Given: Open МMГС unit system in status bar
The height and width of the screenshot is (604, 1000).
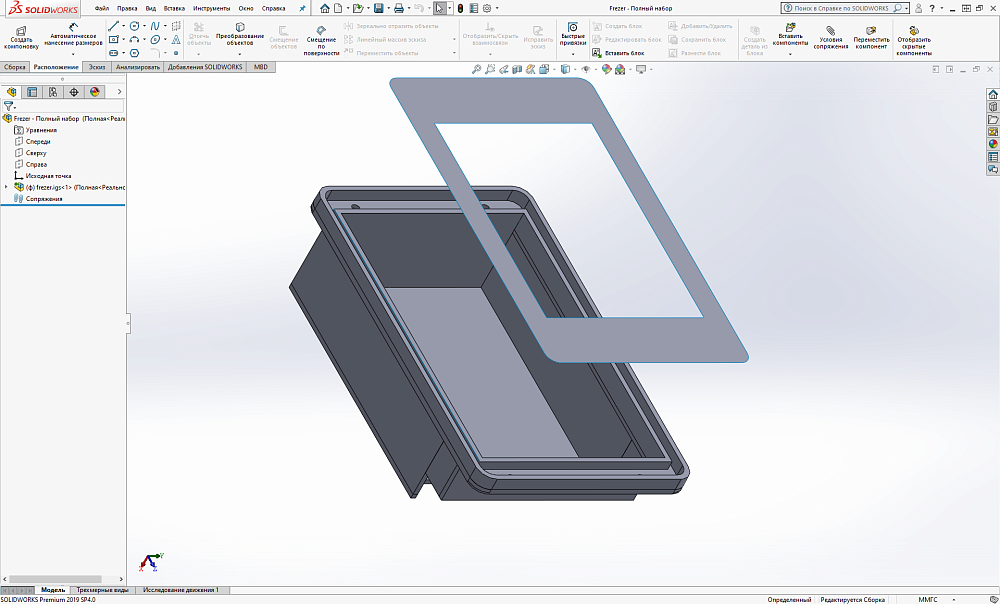Looking at the screenshot, I should [928, 600].
